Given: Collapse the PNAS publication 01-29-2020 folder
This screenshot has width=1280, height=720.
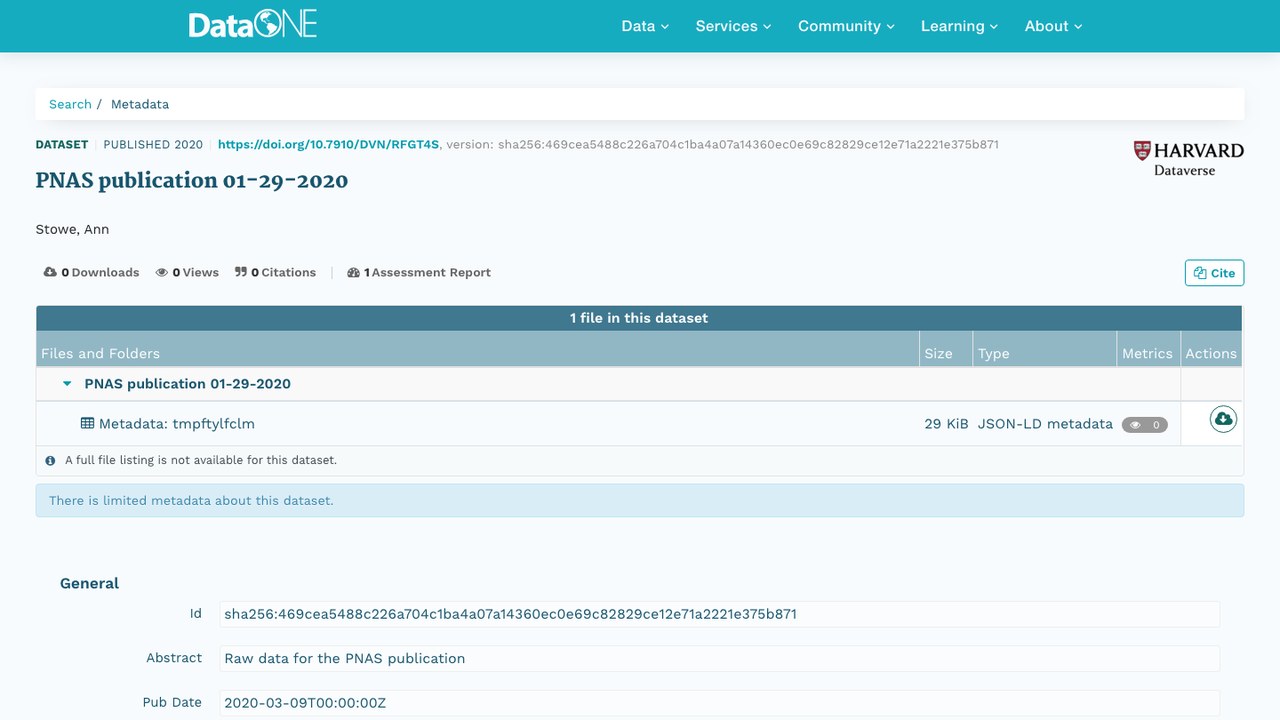Looking at the screenshot, I should coord(67,384).
